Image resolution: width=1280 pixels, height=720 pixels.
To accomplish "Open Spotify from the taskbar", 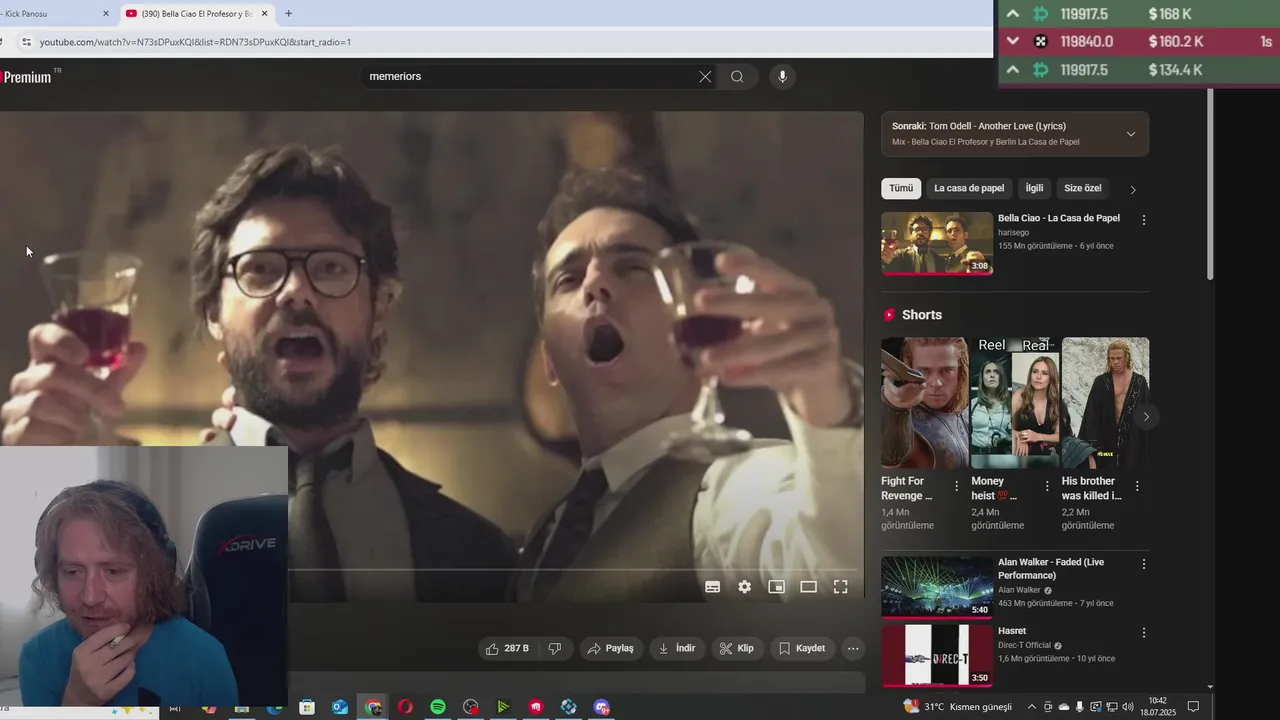I will point(438,707).
